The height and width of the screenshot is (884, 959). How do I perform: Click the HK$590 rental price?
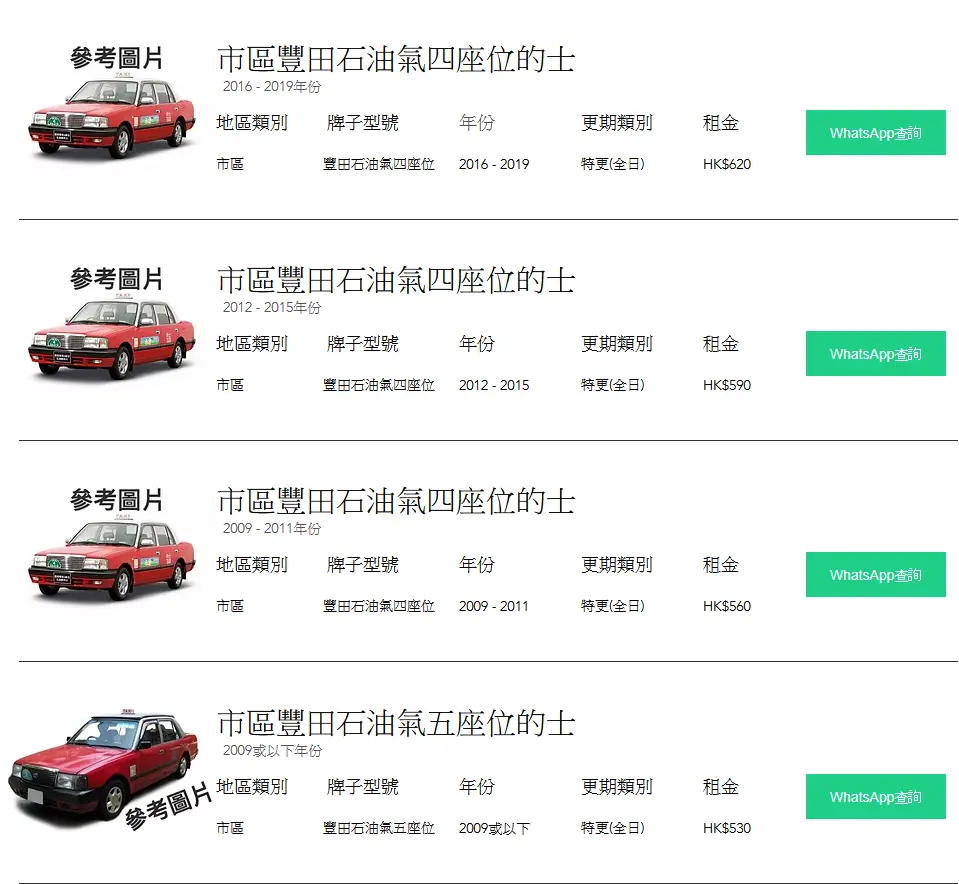(727, 385)
